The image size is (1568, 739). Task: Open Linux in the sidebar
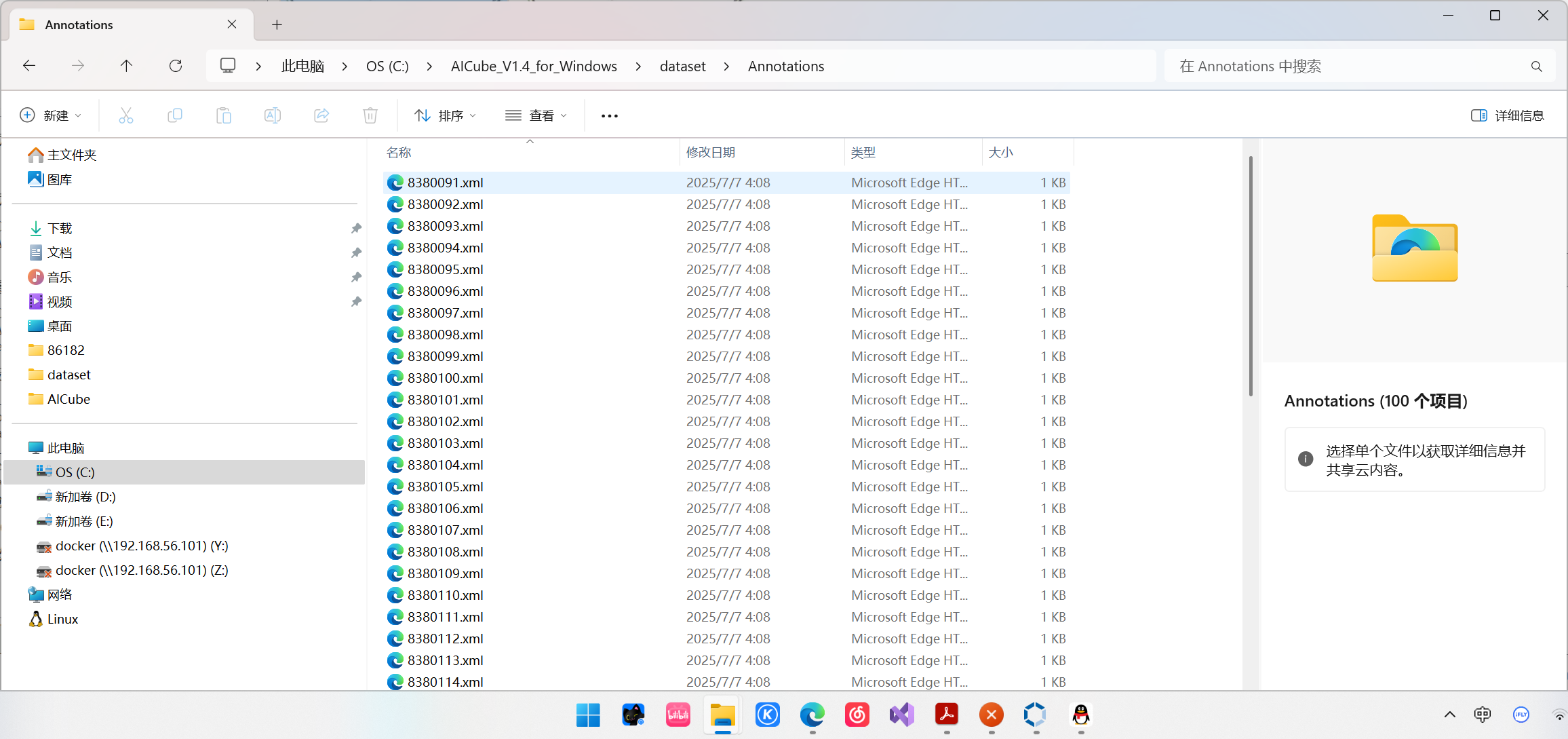point(54,619)
